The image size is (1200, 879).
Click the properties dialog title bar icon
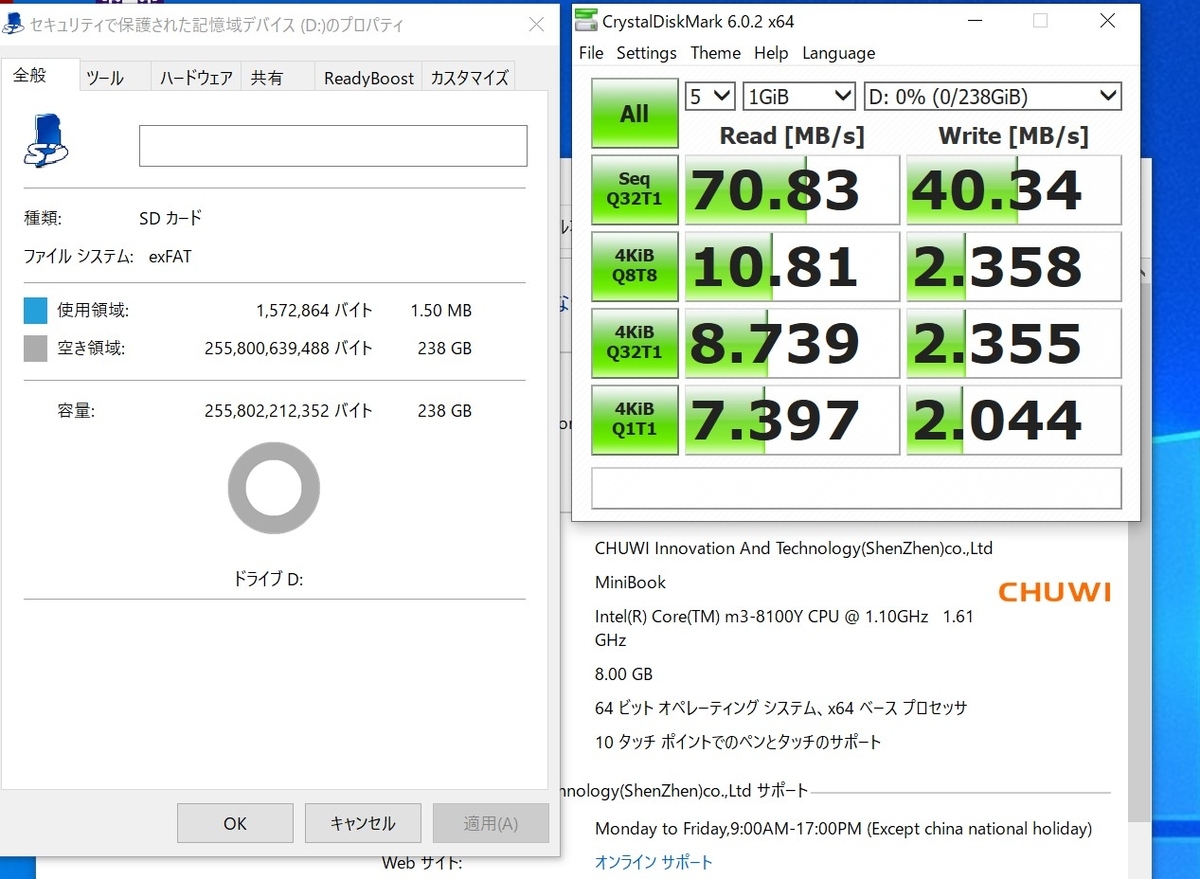pos(13,24)
